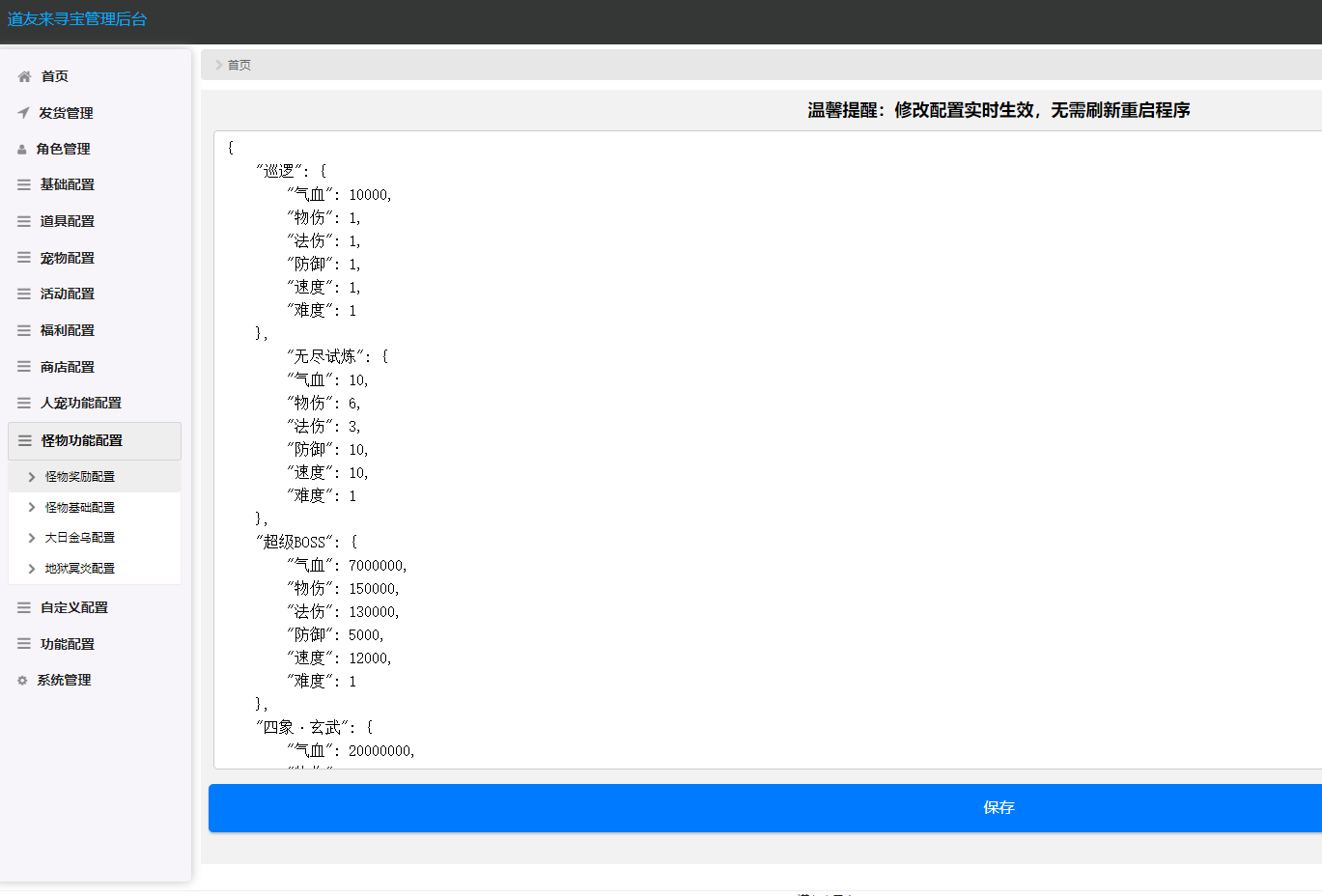The width and height of the screenshot is (1322, 896).
Task: Click the list icon beside 宠物配置
Action: tap(24, 258)
